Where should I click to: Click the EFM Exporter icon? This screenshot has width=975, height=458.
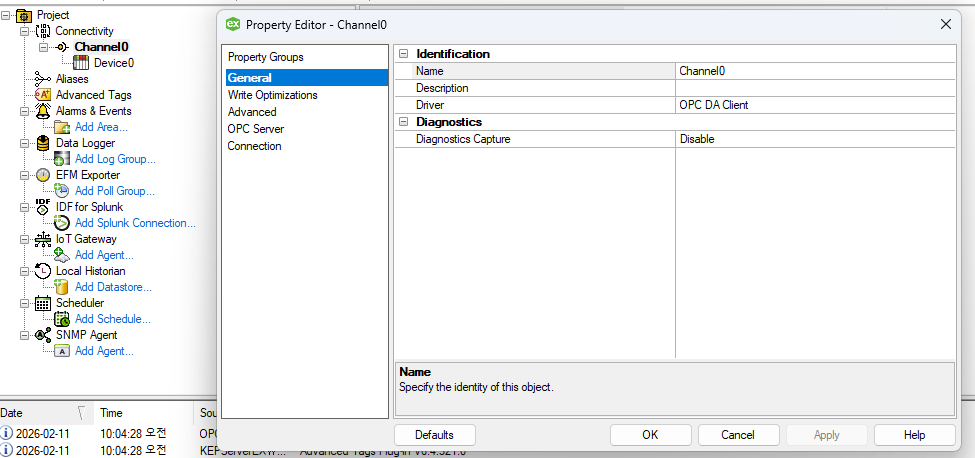click(x=43, y=175)
